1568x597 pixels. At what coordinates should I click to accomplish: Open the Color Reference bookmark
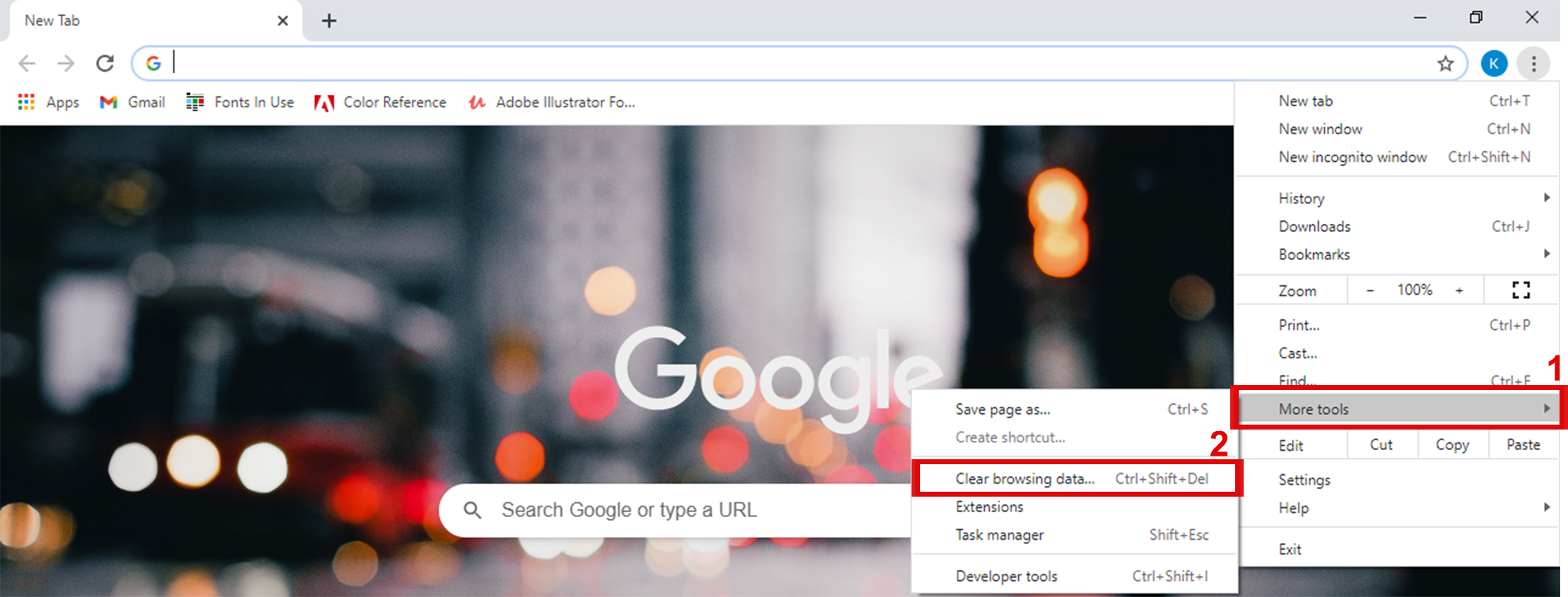pos(380,102)
